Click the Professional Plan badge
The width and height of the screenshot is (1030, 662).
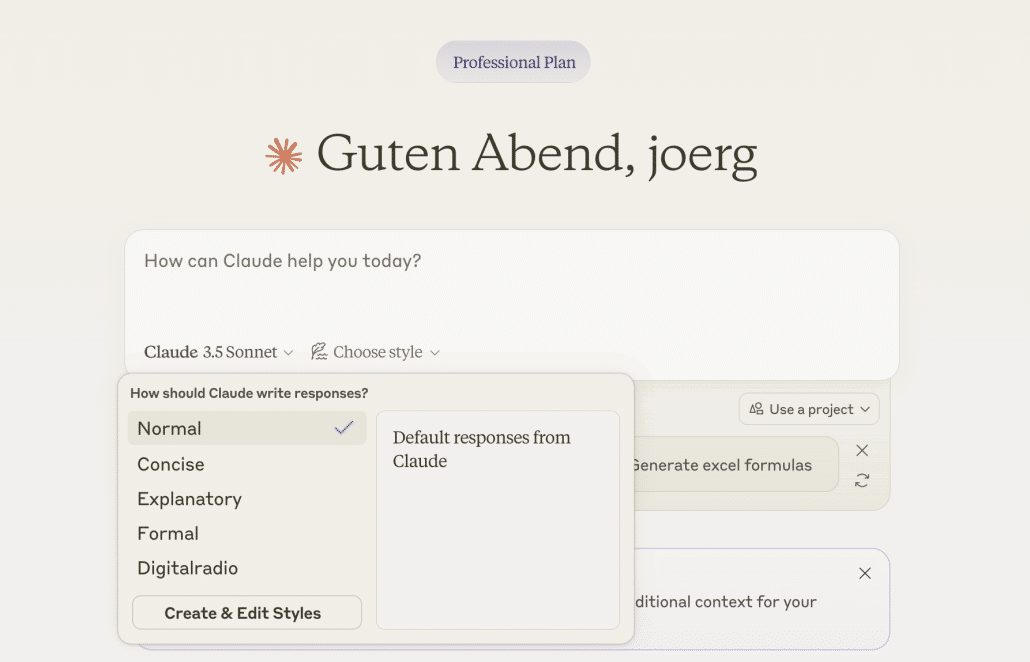tap(514, 62)
